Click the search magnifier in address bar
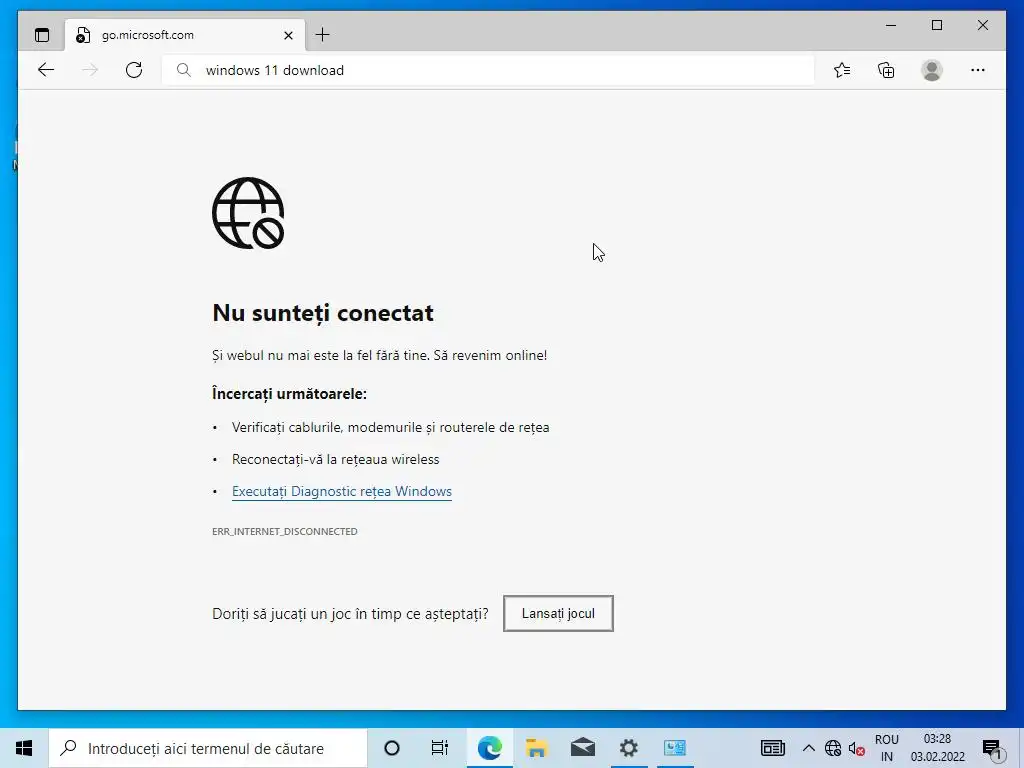The image size is (1024, 768). [184, 70]
